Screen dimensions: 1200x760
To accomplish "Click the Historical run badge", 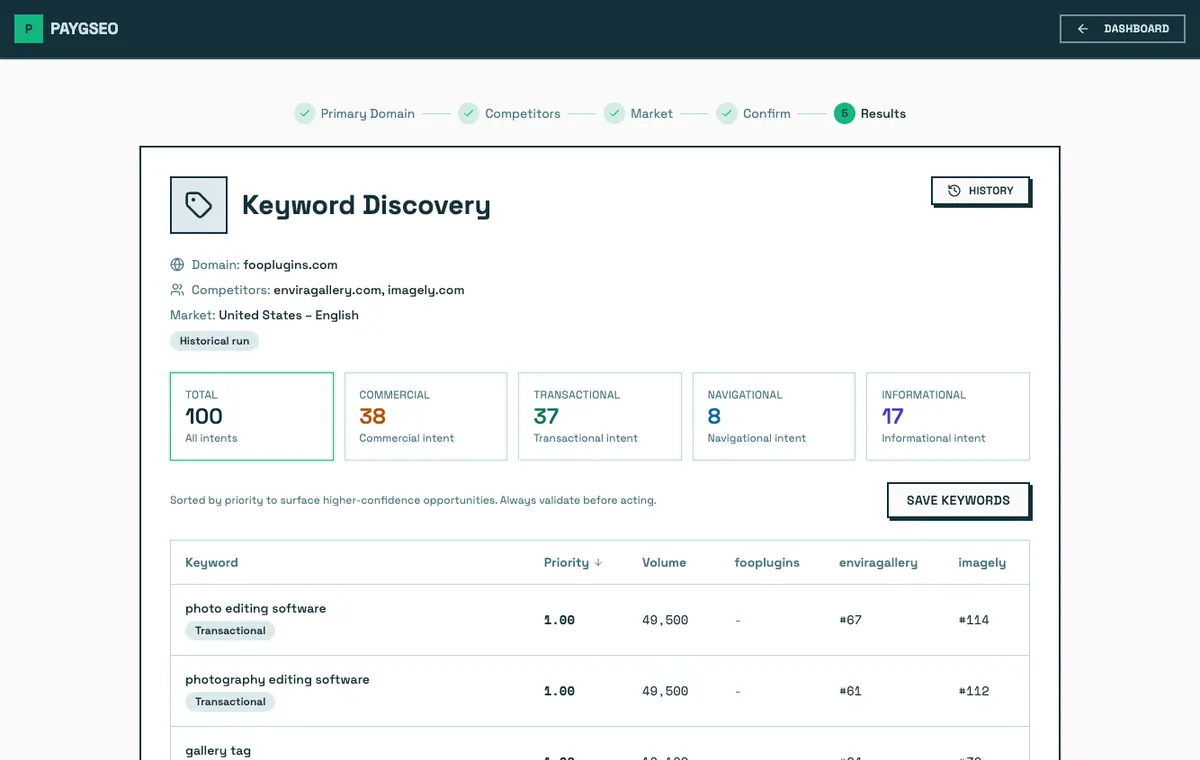I will [x=214, y=341].
